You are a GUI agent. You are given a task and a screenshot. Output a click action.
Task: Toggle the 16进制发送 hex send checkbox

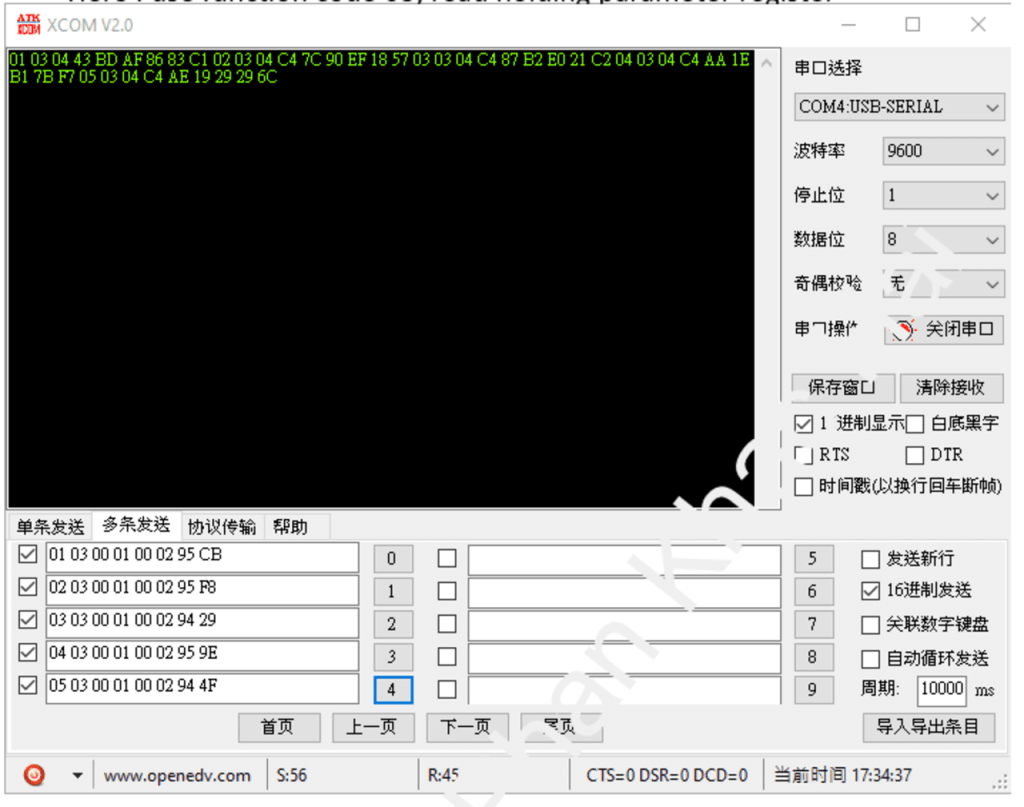tap(871, 591)
